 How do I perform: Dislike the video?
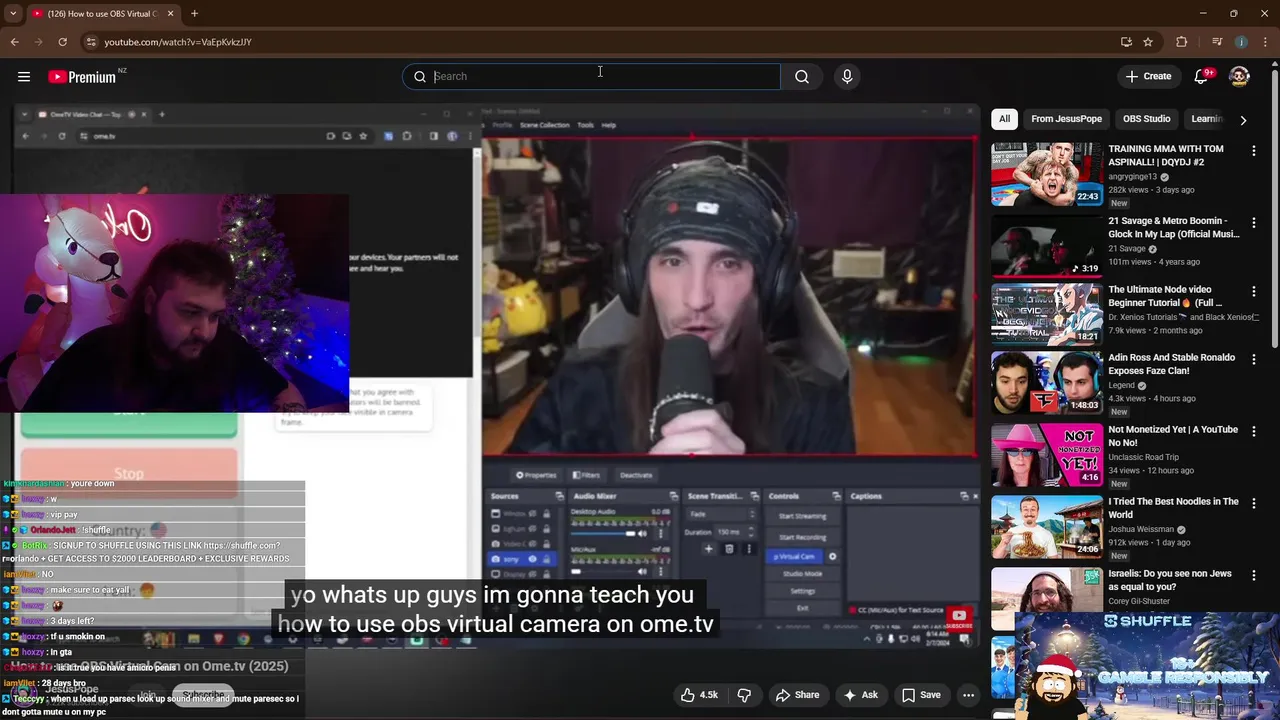click(x=744, y=695)
